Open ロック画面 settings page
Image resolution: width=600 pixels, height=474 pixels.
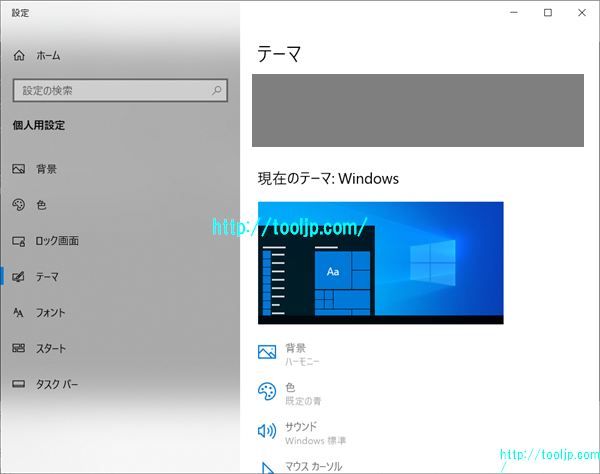(x=57, y=241)
